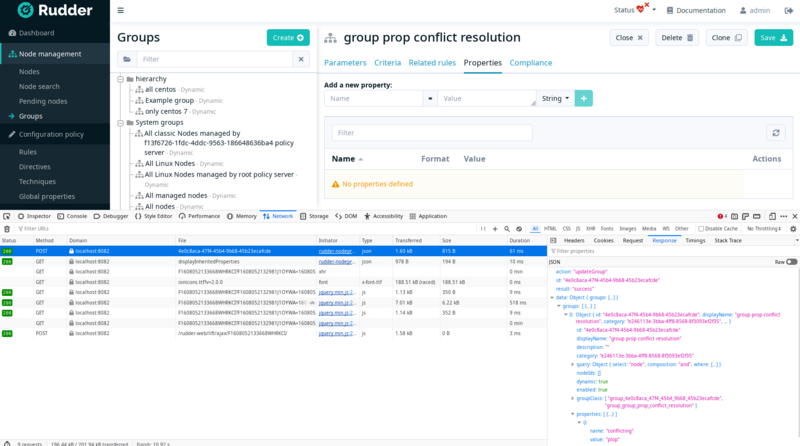Click the Clone group button
The width and height of the screenshot is (800, 446).
(727, 38)
